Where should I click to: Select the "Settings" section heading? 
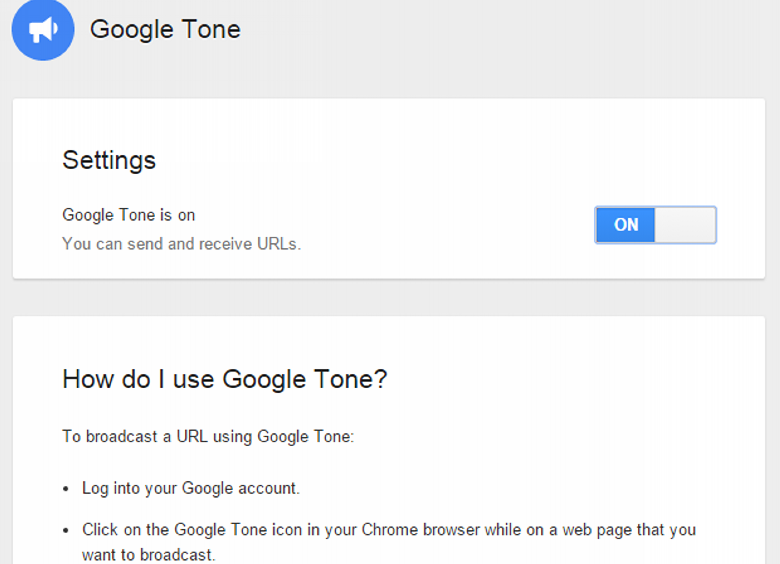click(109, 160)
